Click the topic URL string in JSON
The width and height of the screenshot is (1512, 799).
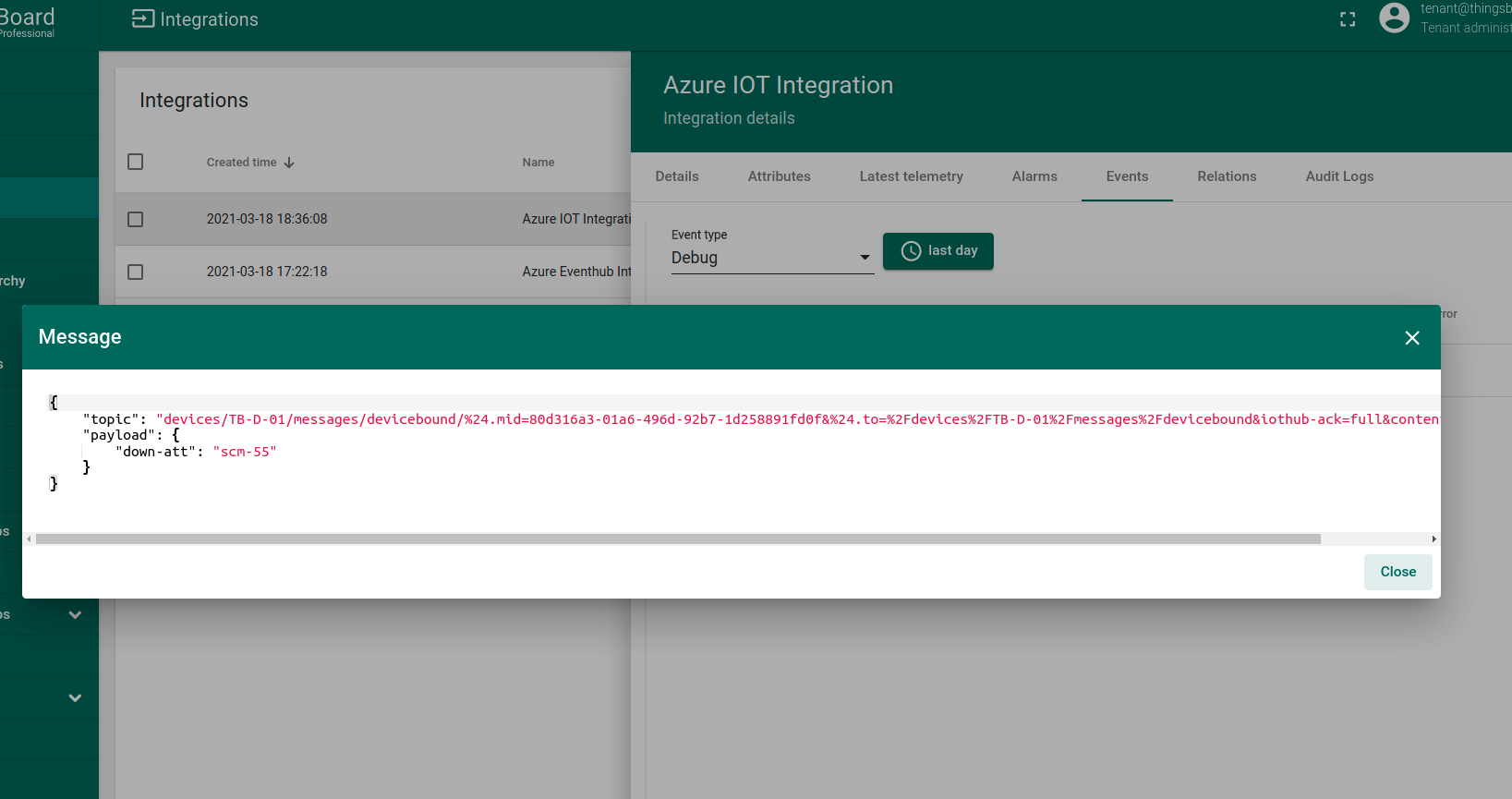[x=798, y=419]
